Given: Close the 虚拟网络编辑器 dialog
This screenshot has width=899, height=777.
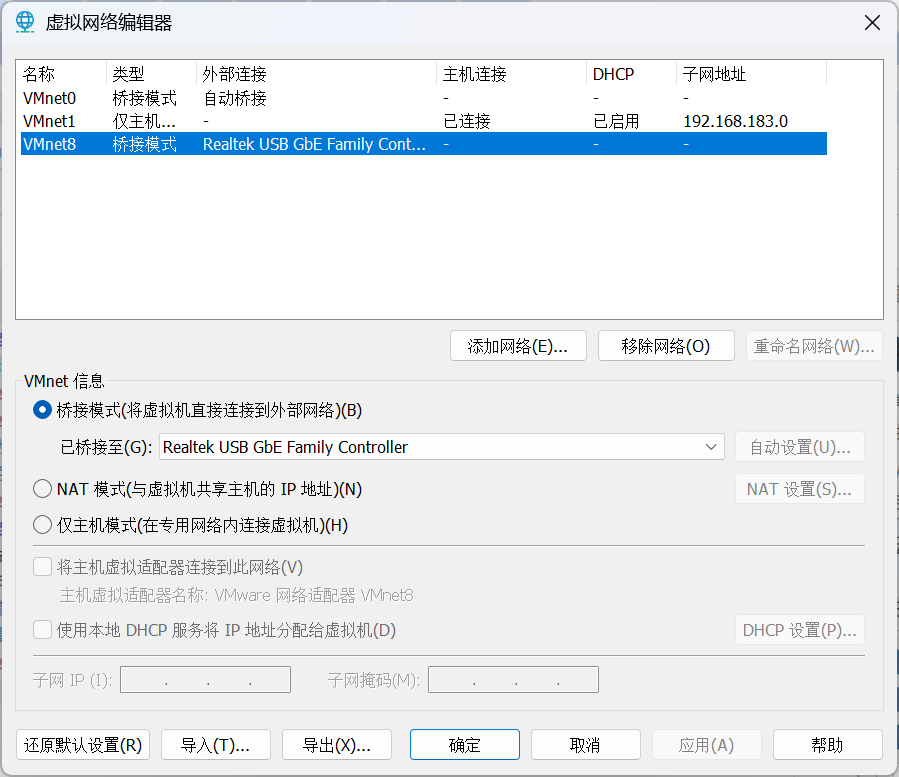Looking at the screenshot, I should pos(872,23).
